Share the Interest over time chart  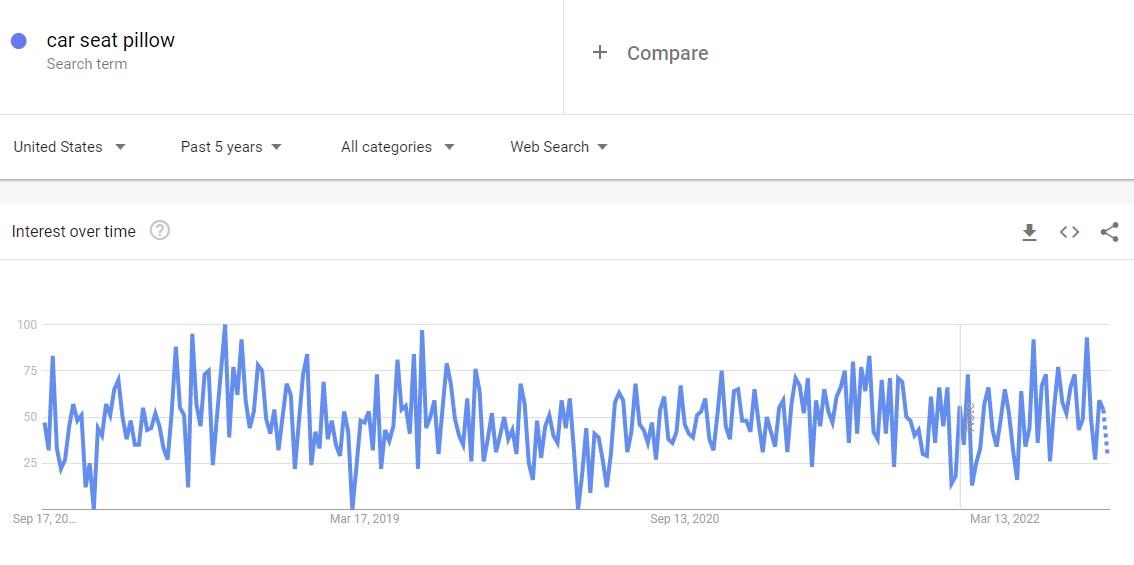[x=1109, y=231]
